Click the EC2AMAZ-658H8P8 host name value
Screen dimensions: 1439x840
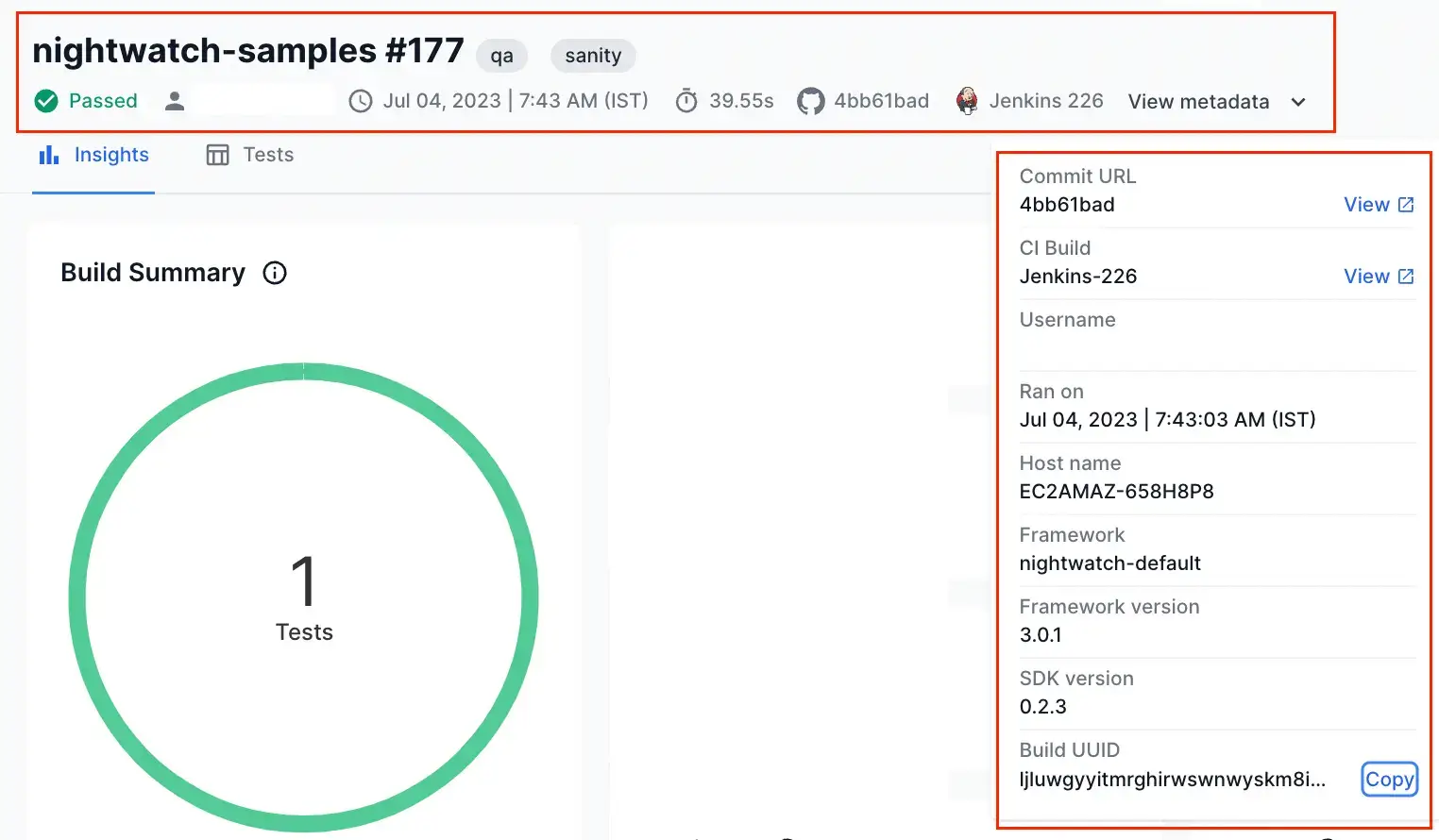click(x=1116, y=492)
